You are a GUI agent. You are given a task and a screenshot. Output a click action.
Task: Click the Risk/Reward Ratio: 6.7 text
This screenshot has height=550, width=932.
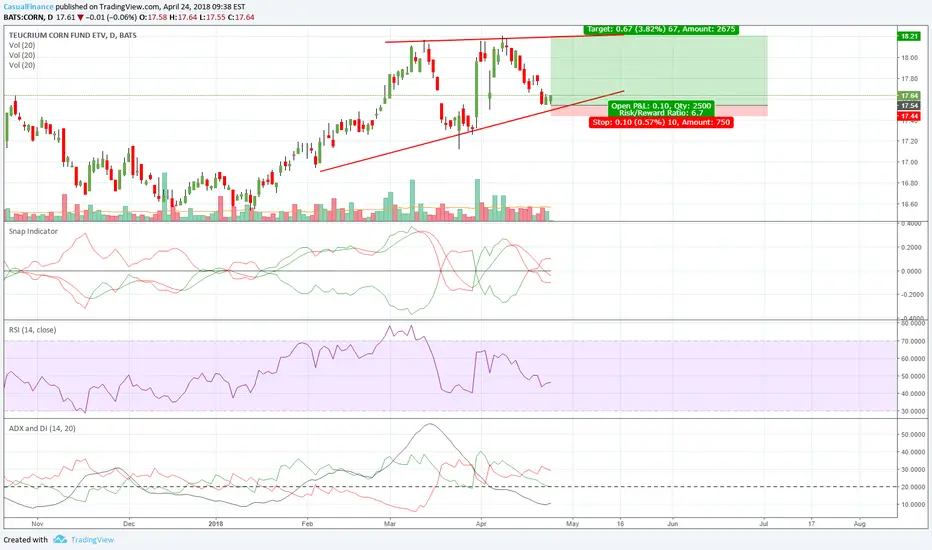[x=661, y=112]
